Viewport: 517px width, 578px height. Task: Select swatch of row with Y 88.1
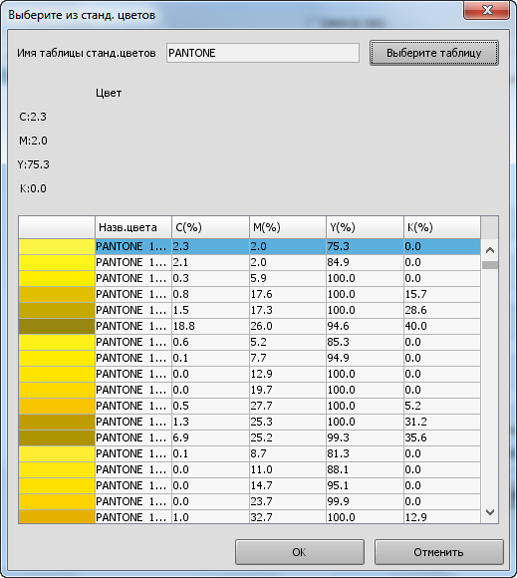[57, 470]
